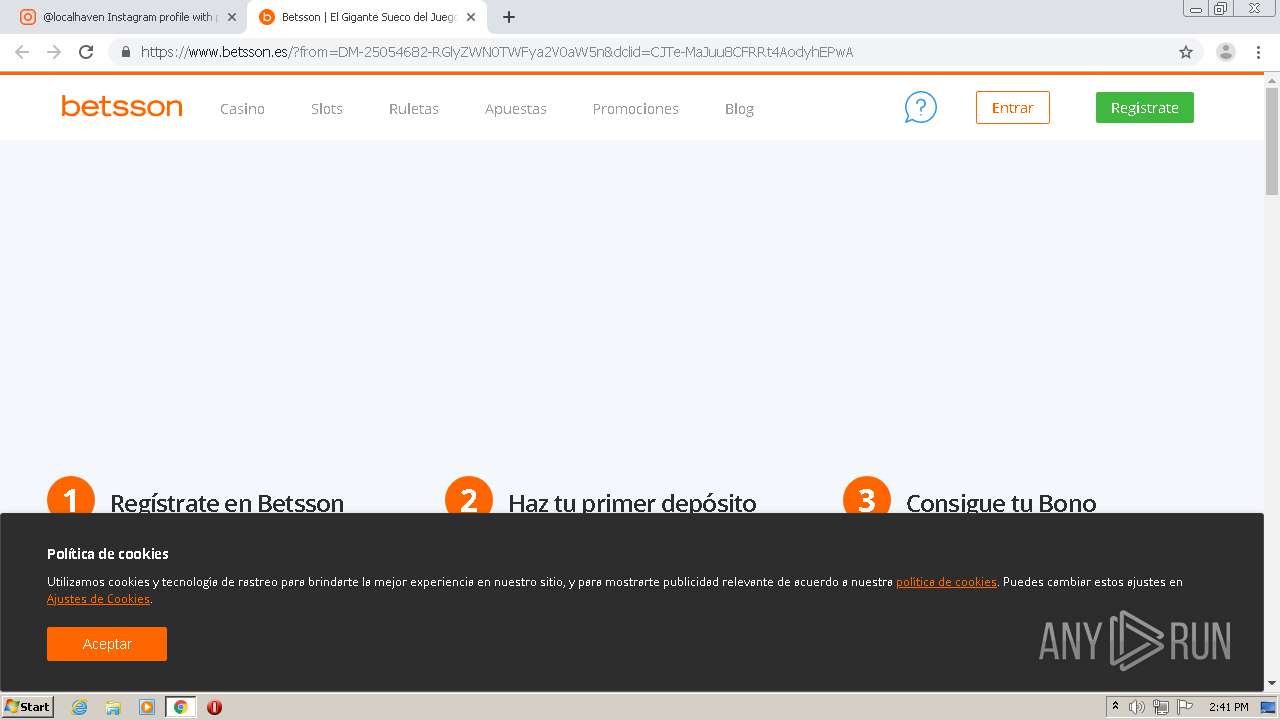Click the scrollbar down arrow
The height and width of the screenshot is (720, 1280).
click(x=1272, y=683)
